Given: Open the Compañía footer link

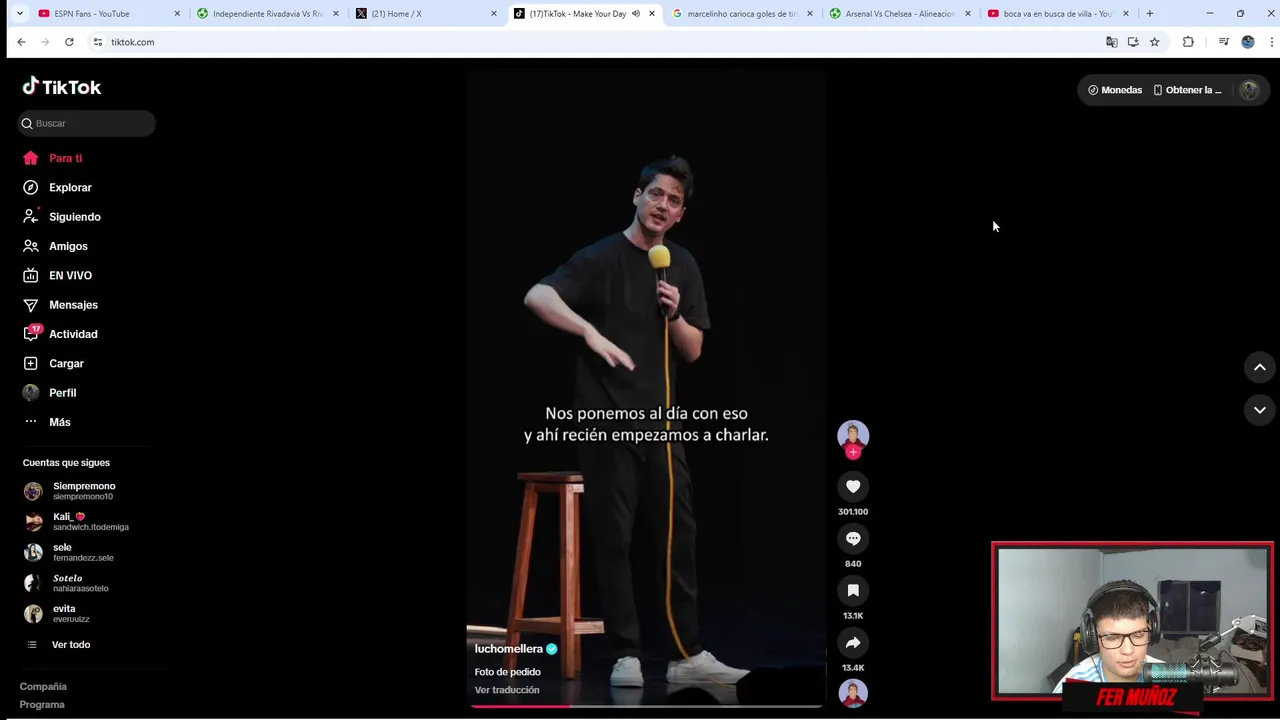Looking at the screenshot, I should [43, 687].
